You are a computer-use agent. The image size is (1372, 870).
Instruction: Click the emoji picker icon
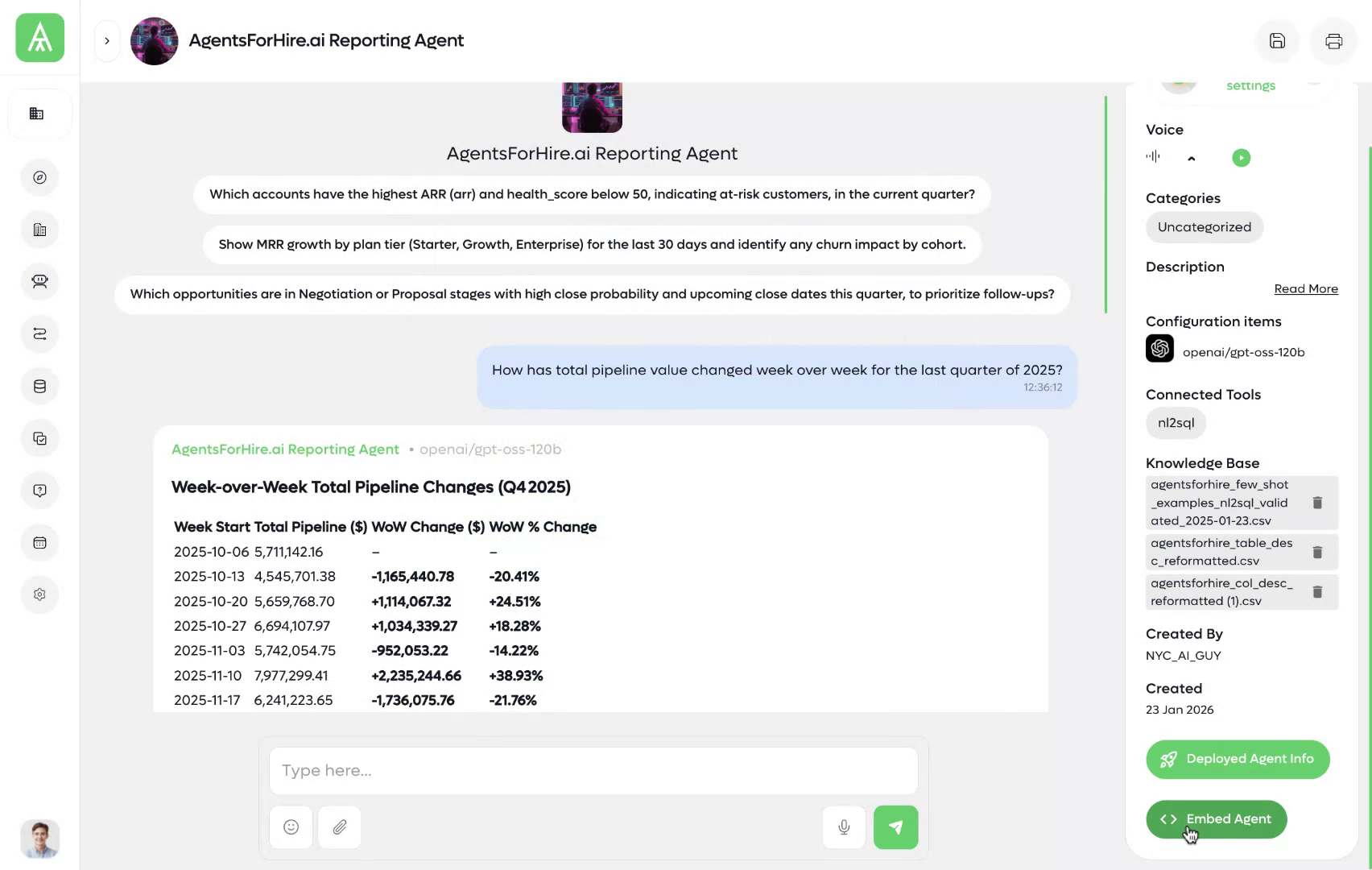[291, 827]
